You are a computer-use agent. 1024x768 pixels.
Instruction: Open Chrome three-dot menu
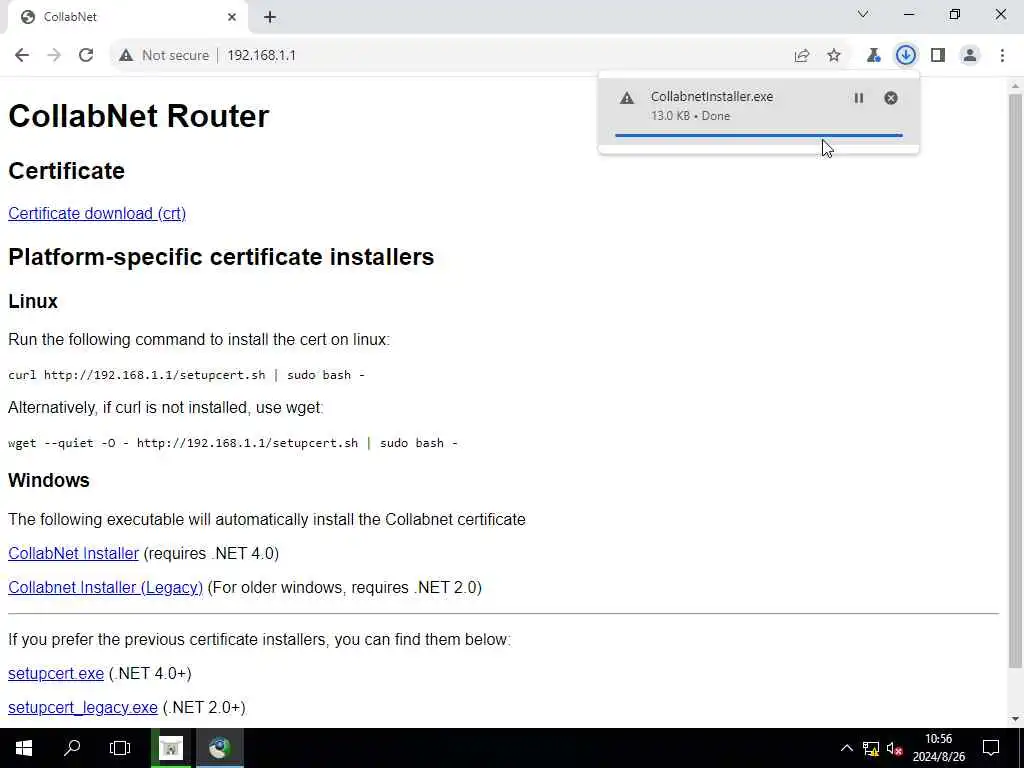[1002, 56]
